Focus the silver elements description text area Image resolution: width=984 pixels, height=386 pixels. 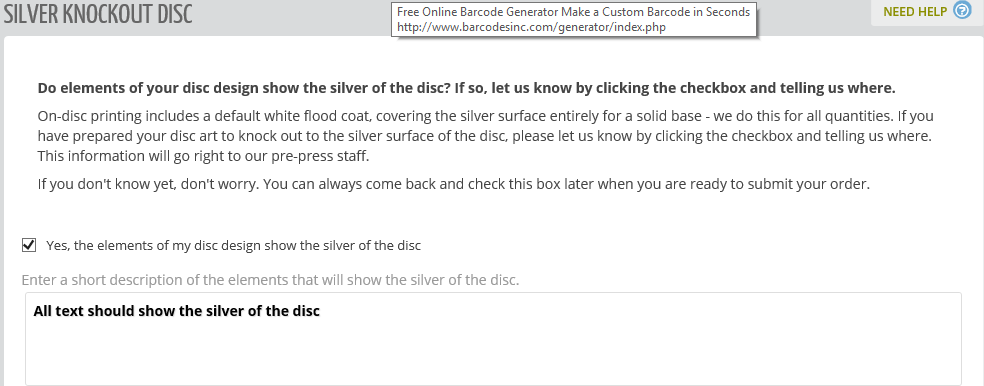(x=493, y=339)
